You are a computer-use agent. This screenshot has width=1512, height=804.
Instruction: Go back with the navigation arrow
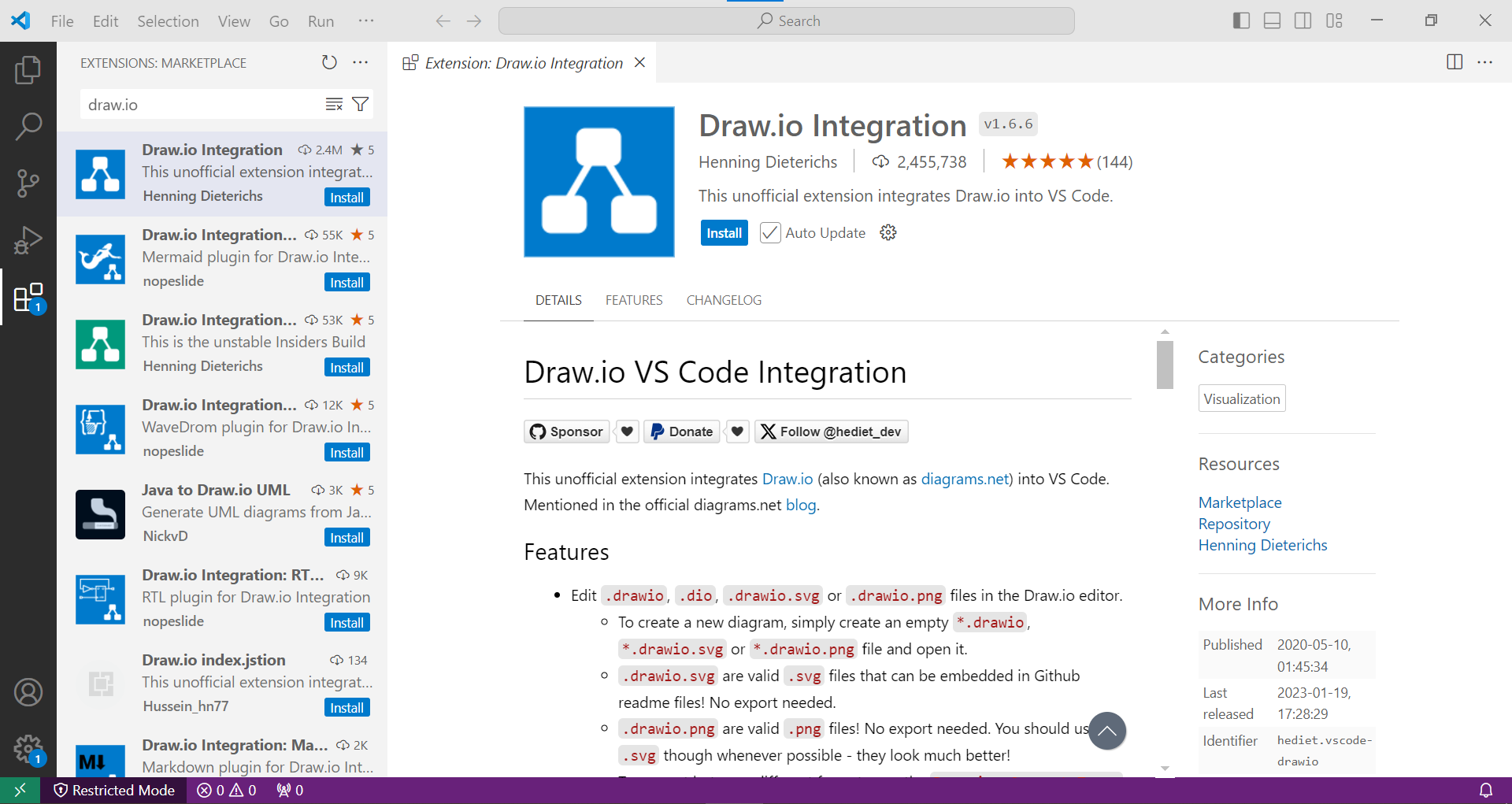pos(443,21)
